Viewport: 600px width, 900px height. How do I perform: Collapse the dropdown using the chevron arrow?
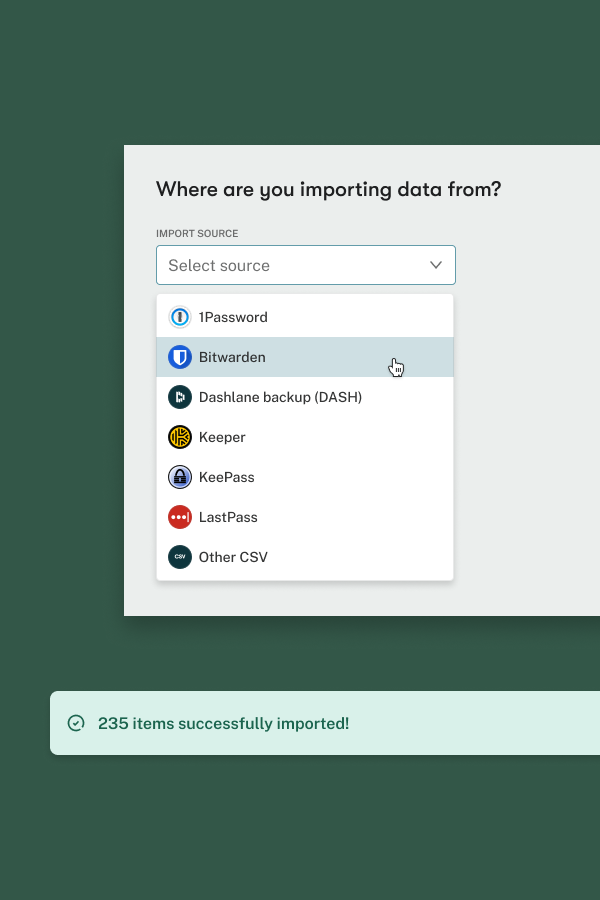(x=436, y=265)
